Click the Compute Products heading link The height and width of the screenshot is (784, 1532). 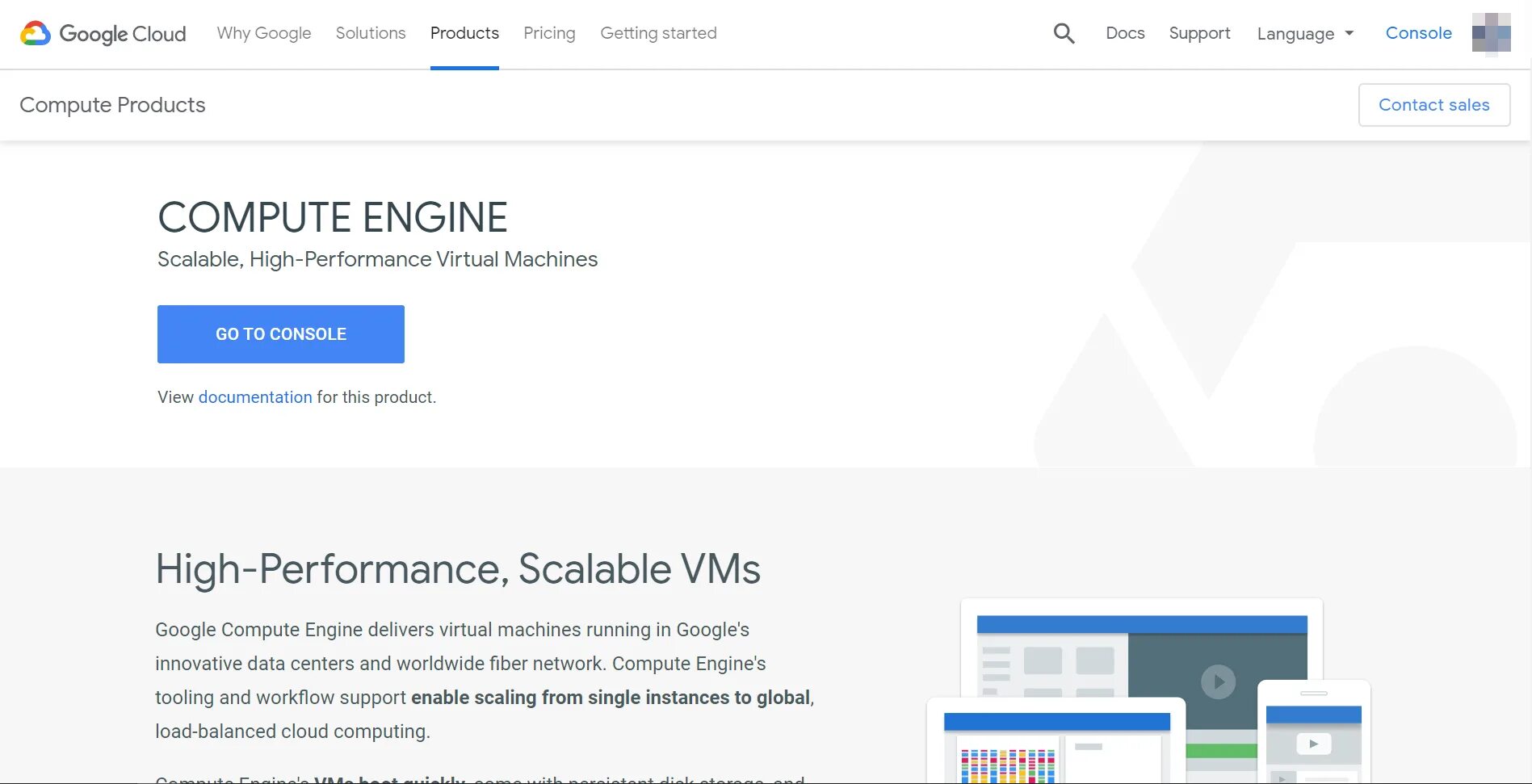pos(112,105)
